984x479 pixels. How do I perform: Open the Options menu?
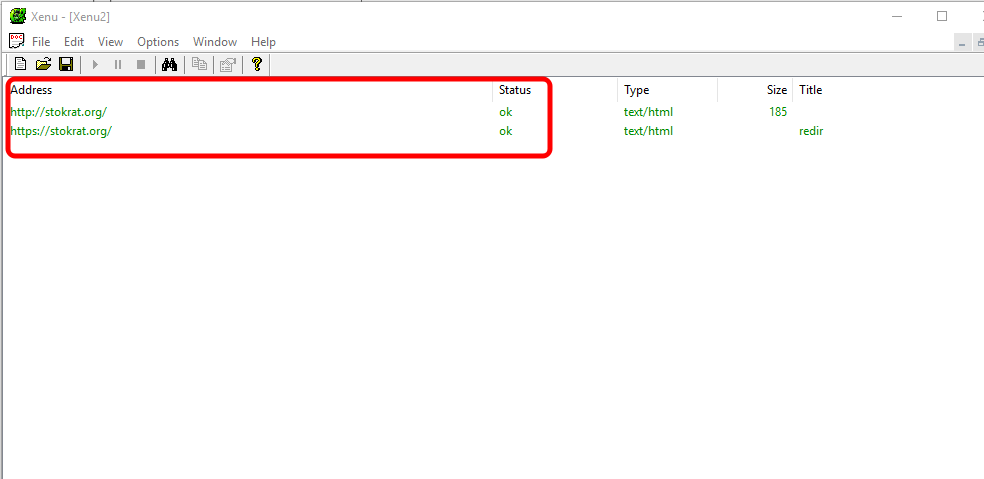pyautogui.click(x=158, y=42)
